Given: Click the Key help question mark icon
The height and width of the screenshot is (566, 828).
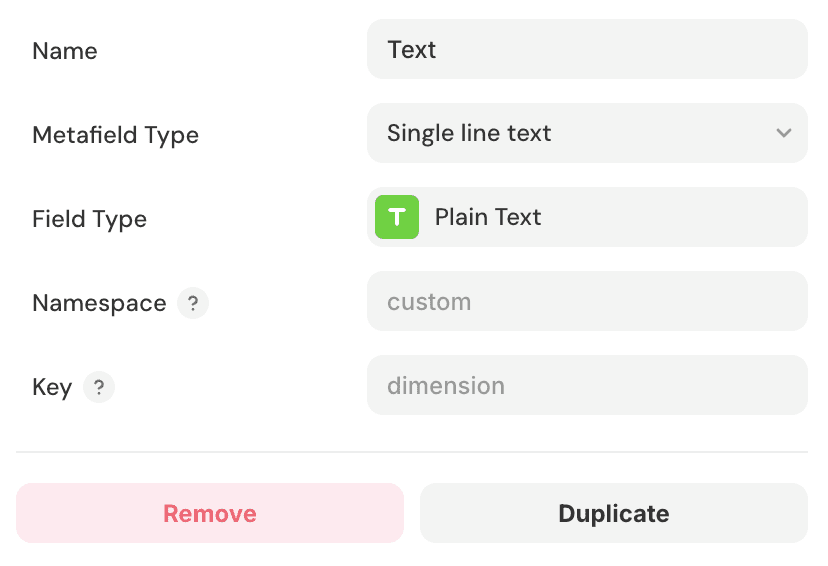Looking at the screenshot, I should tap(99, 387).
